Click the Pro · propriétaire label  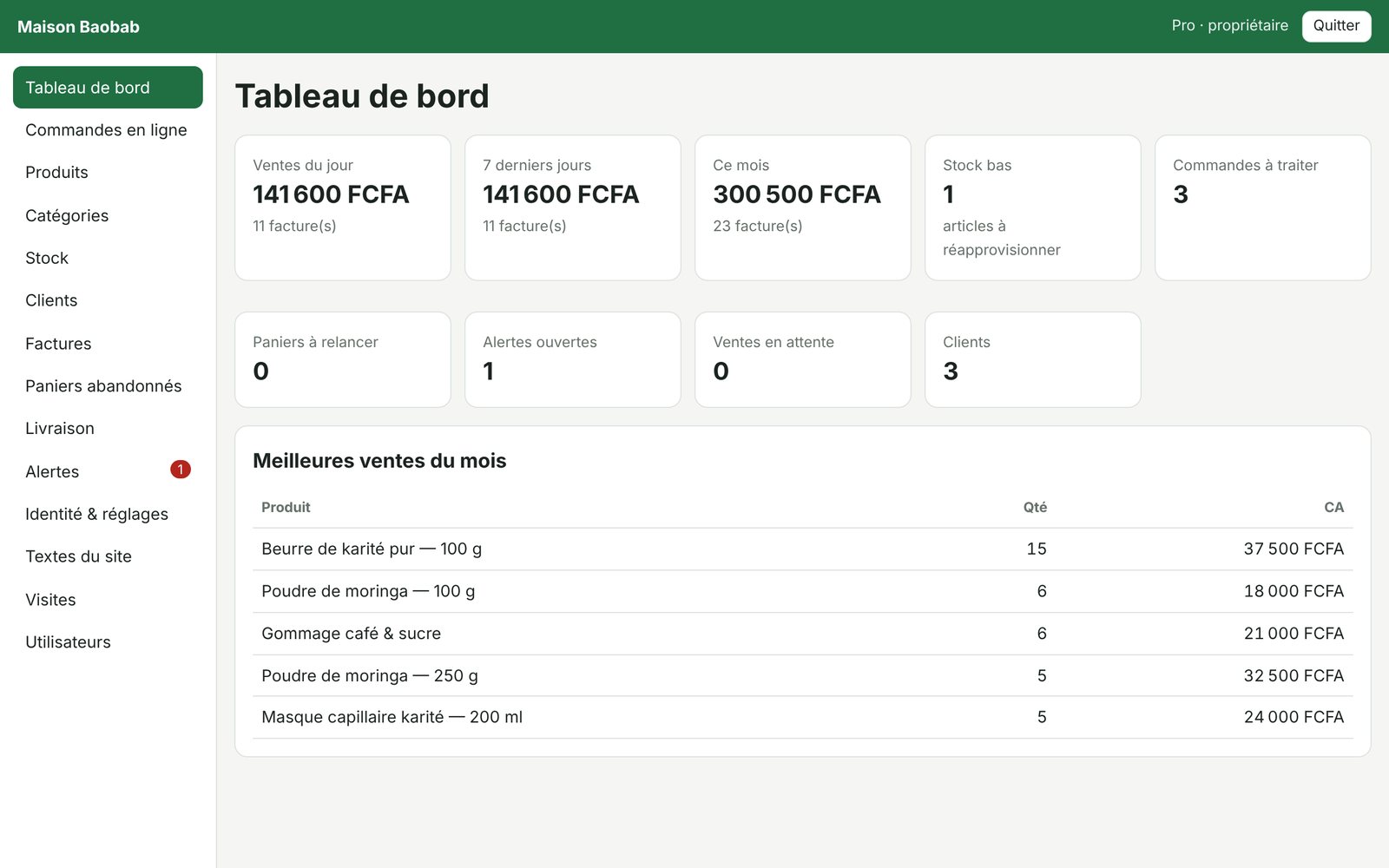point(1229,26)
